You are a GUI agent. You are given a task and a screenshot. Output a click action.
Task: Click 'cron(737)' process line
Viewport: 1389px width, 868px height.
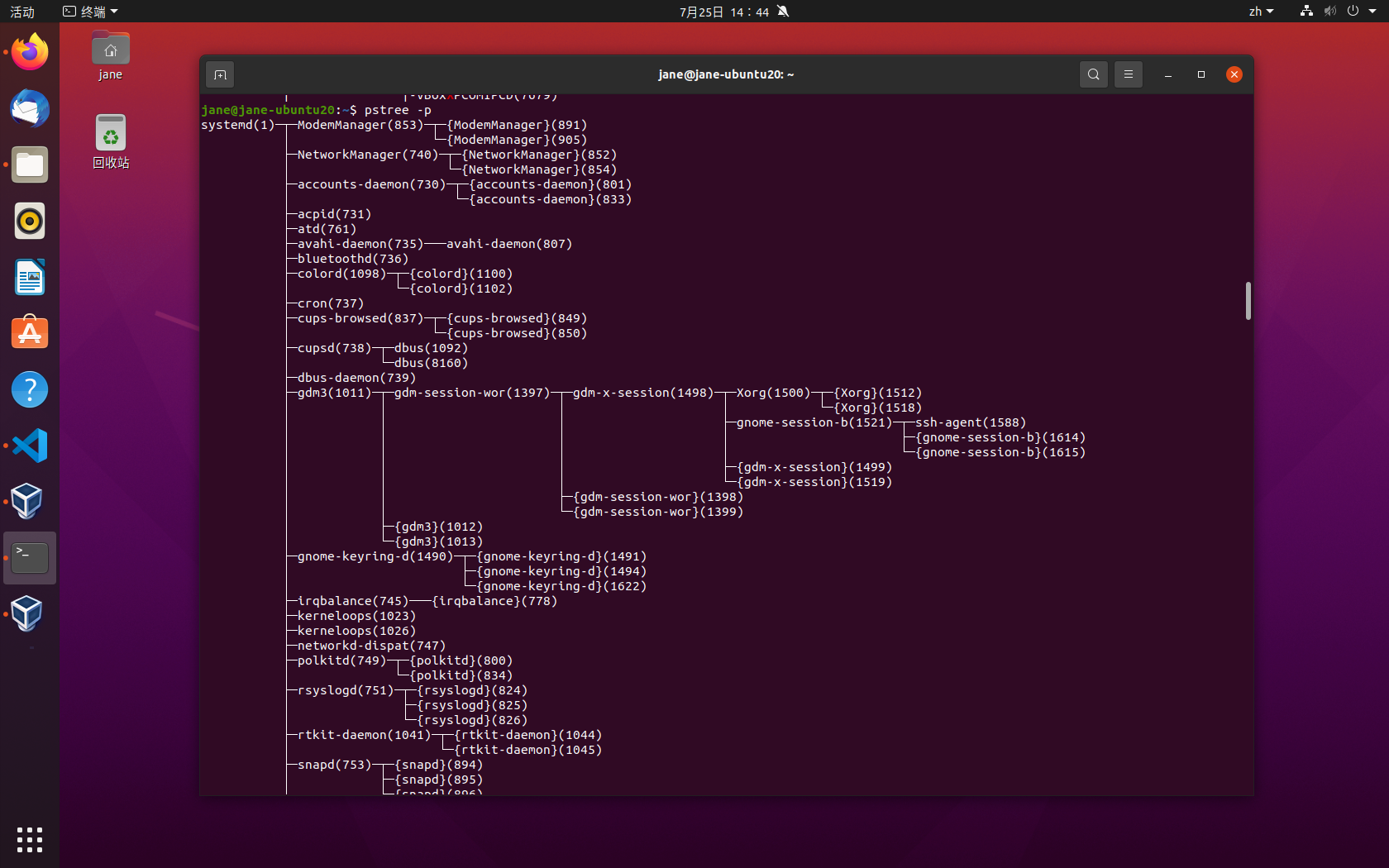[331, 303]
